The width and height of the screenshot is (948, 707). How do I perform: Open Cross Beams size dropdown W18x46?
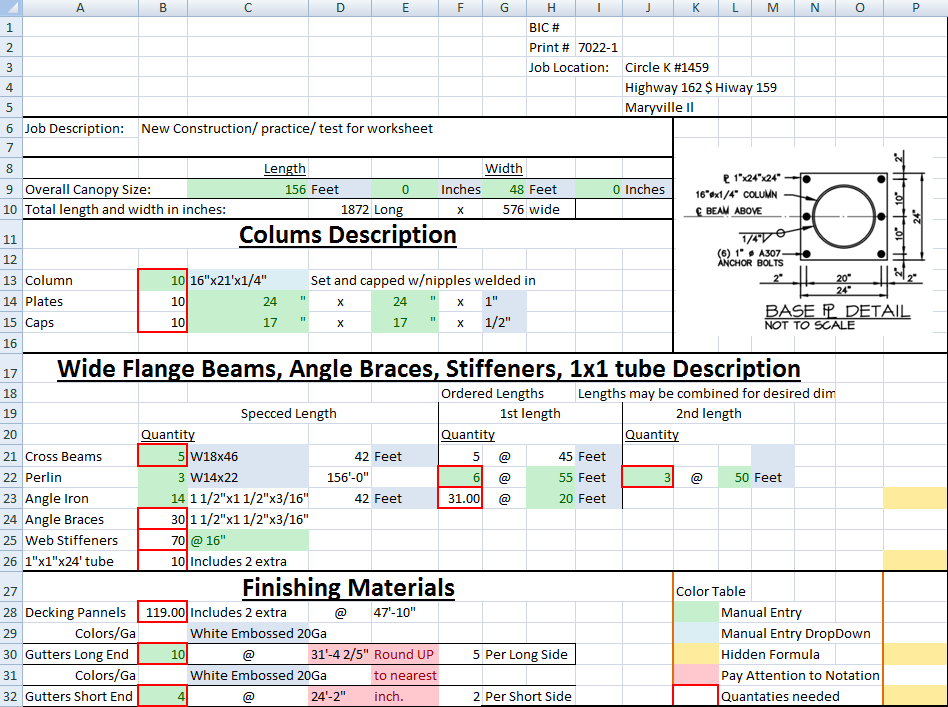pyautogui.click(x=248, y=457)
